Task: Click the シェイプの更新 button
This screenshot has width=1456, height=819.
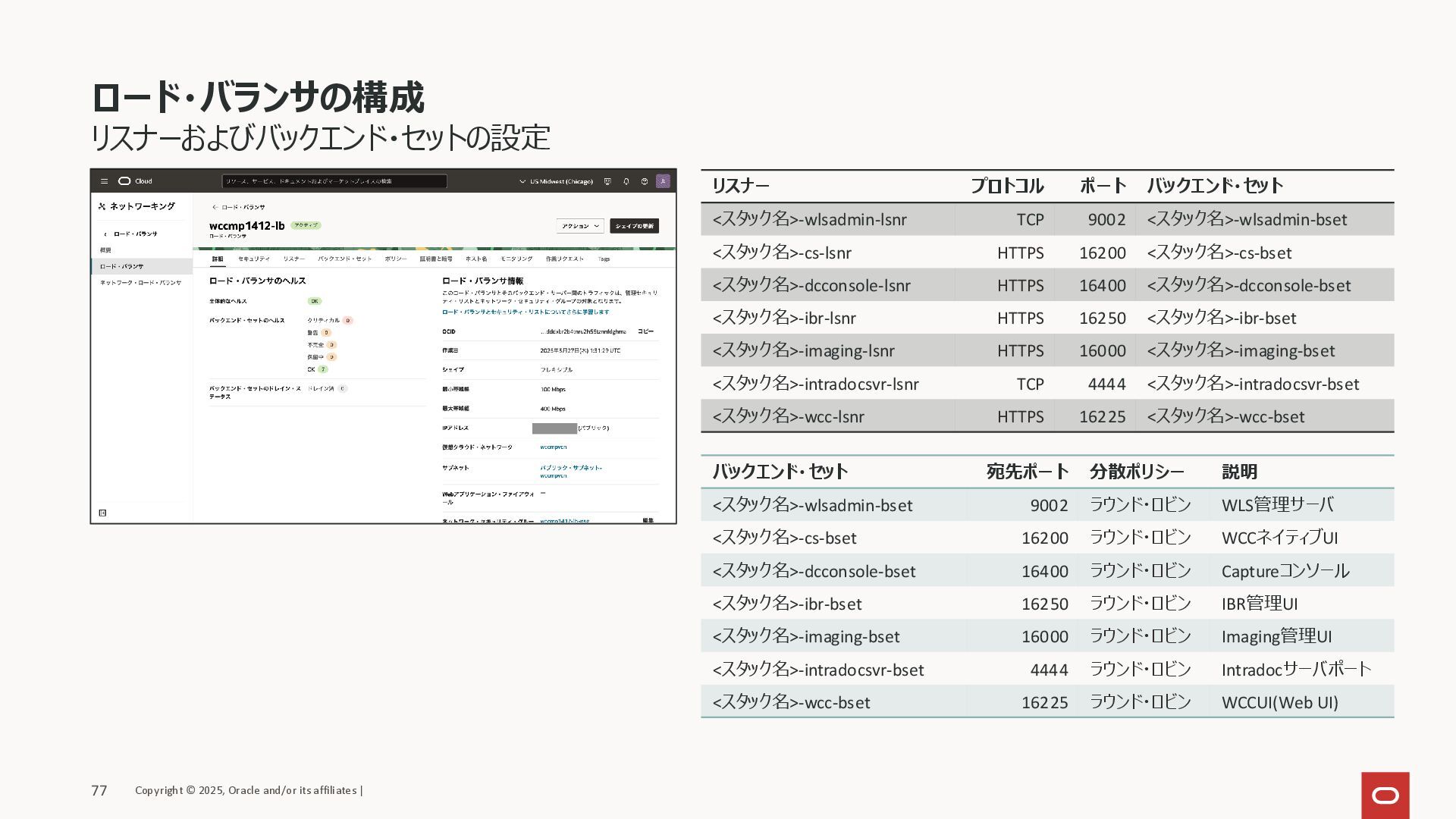Action: [634, 226]
